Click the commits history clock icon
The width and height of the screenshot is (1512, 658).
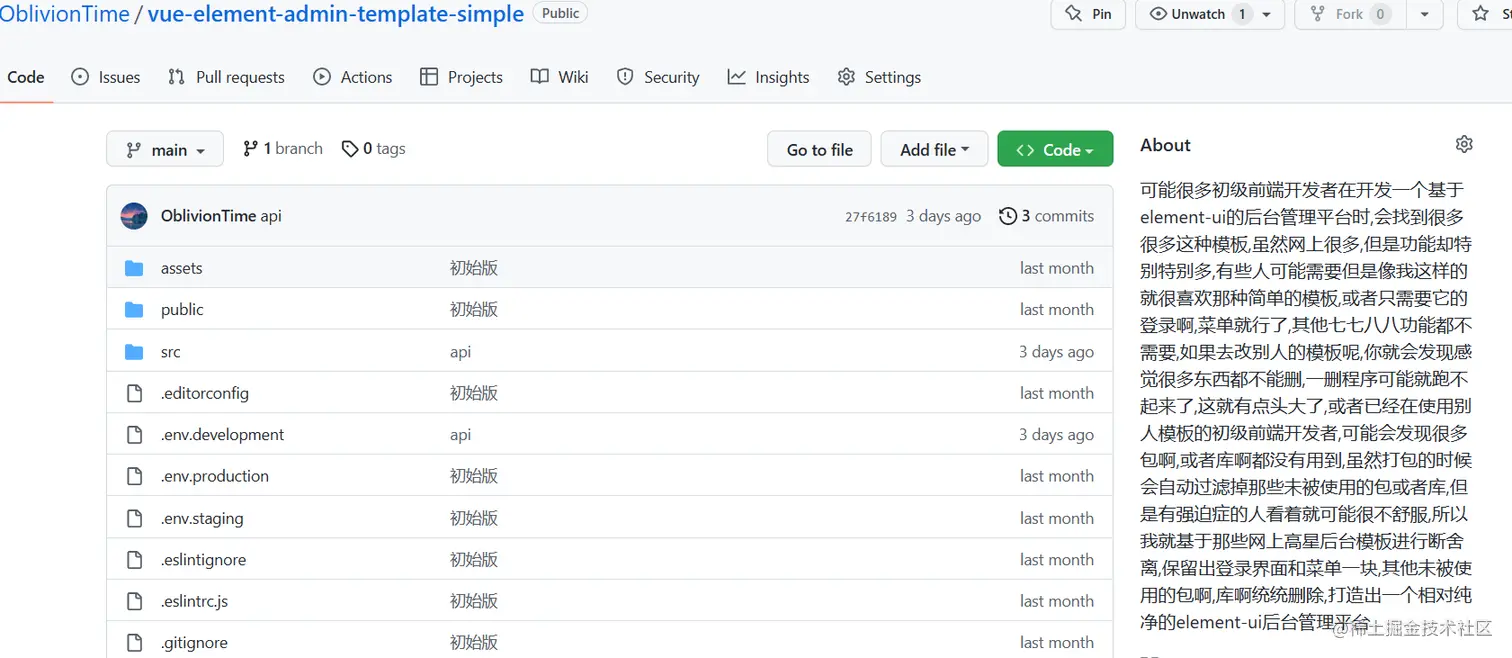click(x=1008, y=216)
